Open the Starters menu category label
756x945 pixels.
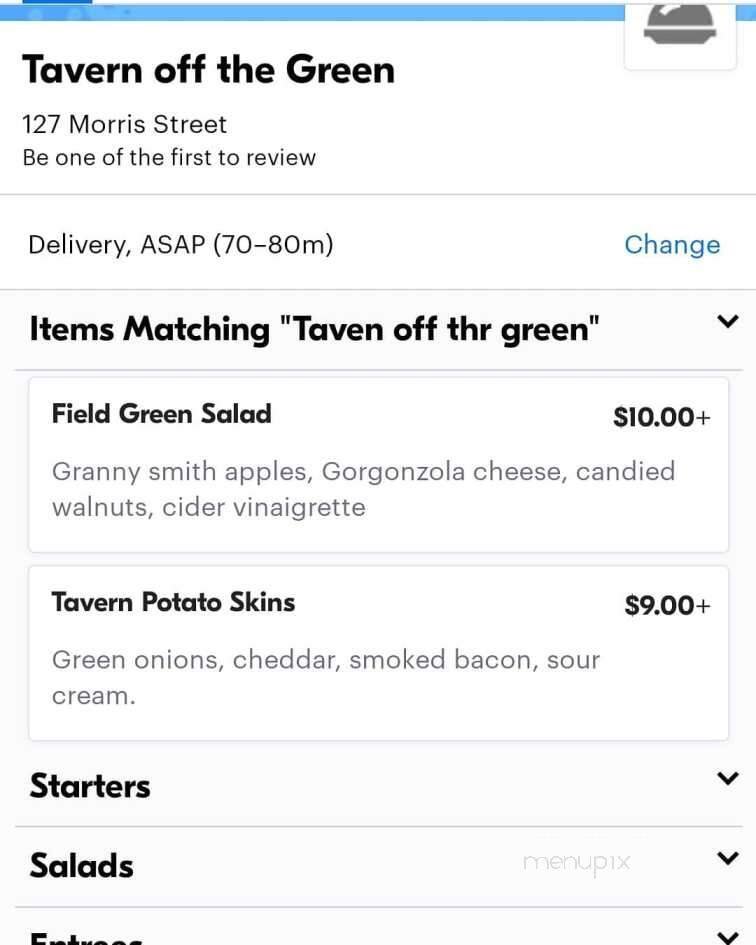[90, 786]
